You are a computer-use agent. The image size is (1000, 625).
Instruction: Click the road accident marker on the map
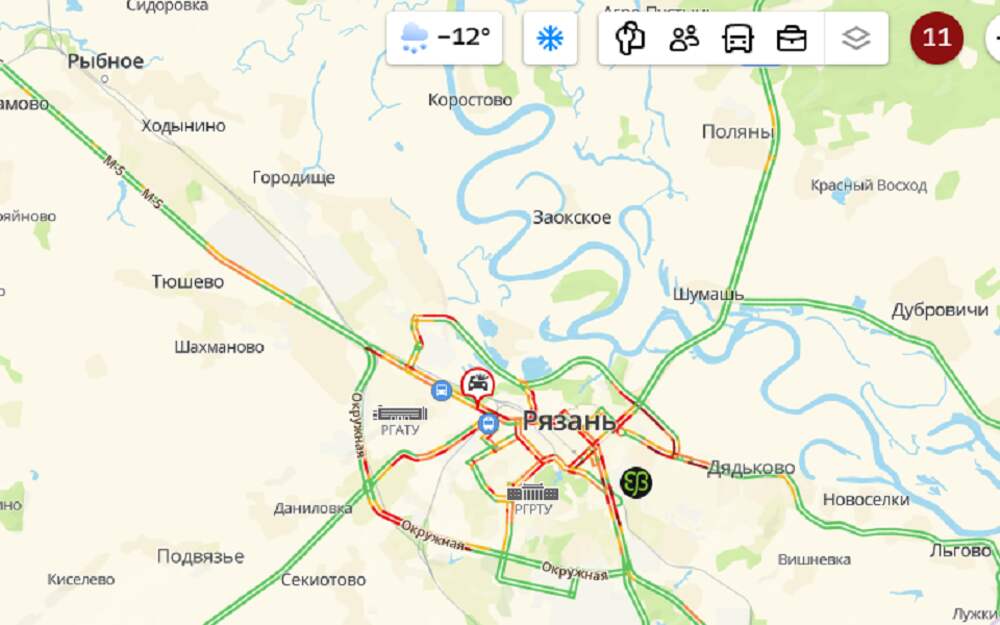(x=478, y=385)
